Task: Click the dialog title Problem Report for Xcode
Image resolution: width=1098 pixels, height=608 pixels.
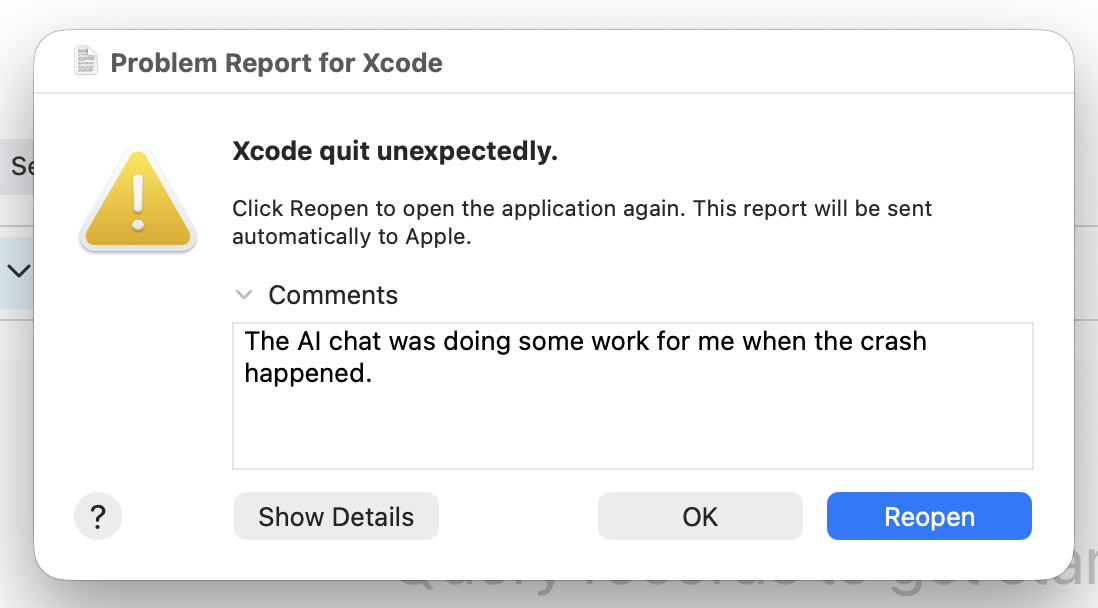Action: point(278,63)
